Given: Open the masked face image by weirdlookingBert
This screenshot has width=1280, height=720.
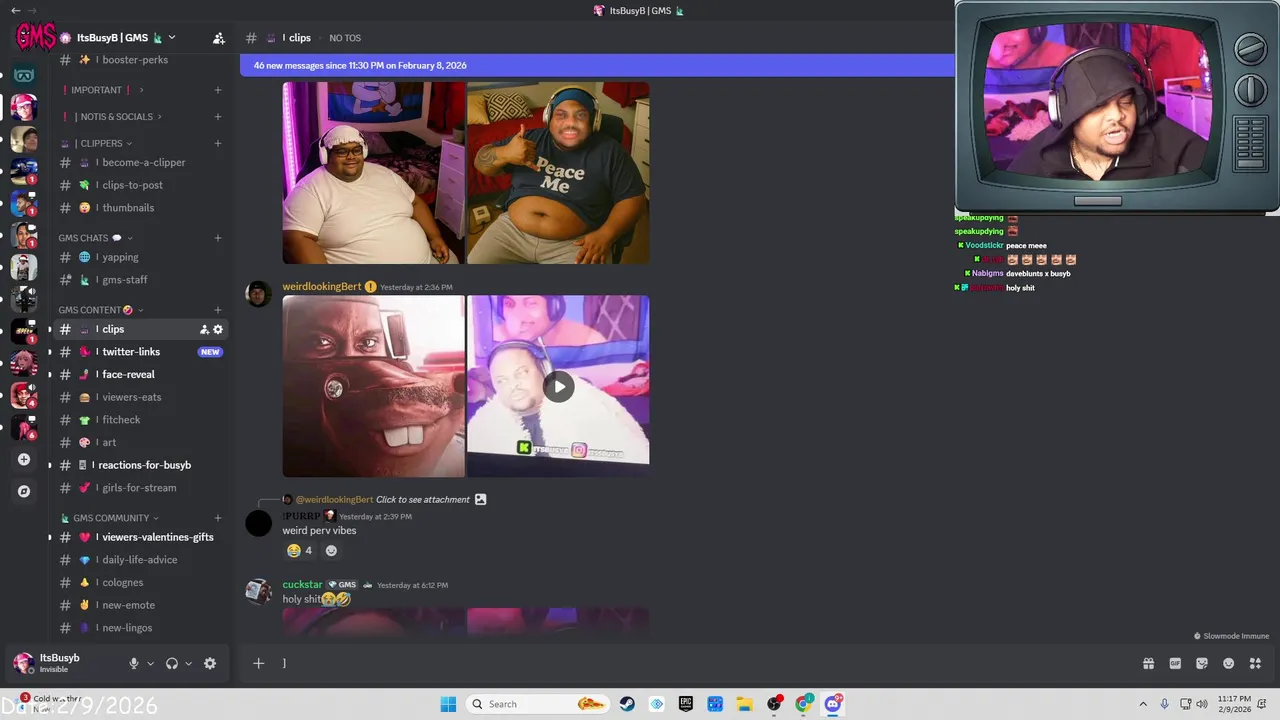Looking at the screenshot, I should tap(373, 386).
